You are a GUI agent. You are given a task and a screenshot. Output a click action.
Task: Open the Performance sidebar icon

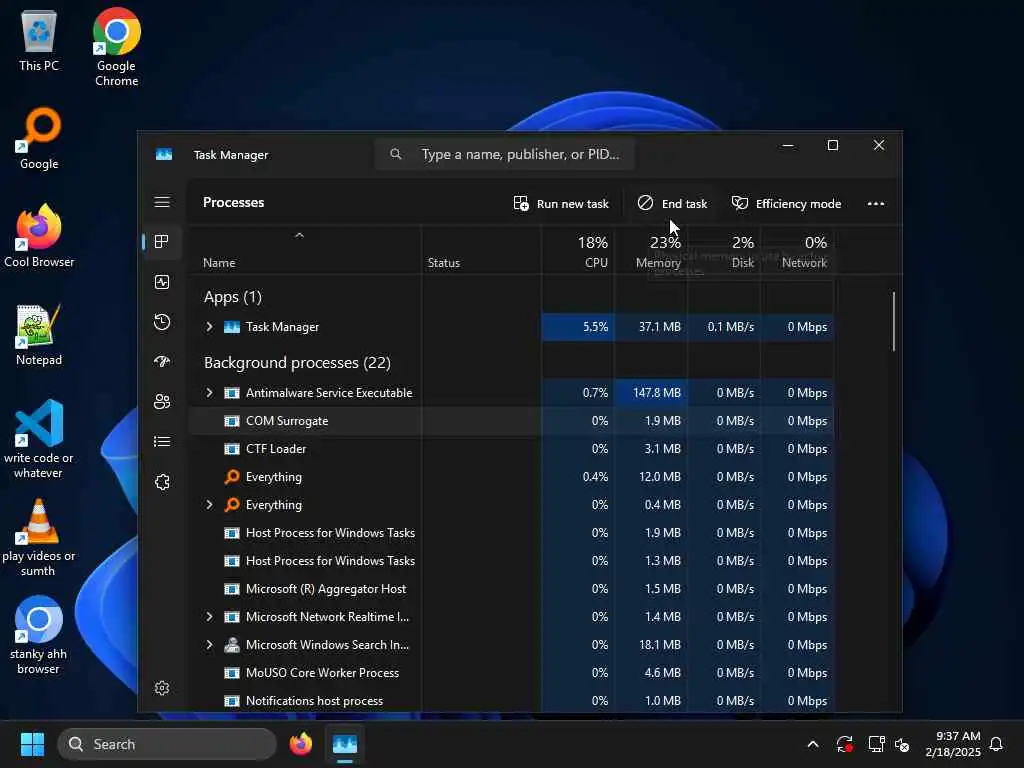pyautogui.click(x=162, y=281)
